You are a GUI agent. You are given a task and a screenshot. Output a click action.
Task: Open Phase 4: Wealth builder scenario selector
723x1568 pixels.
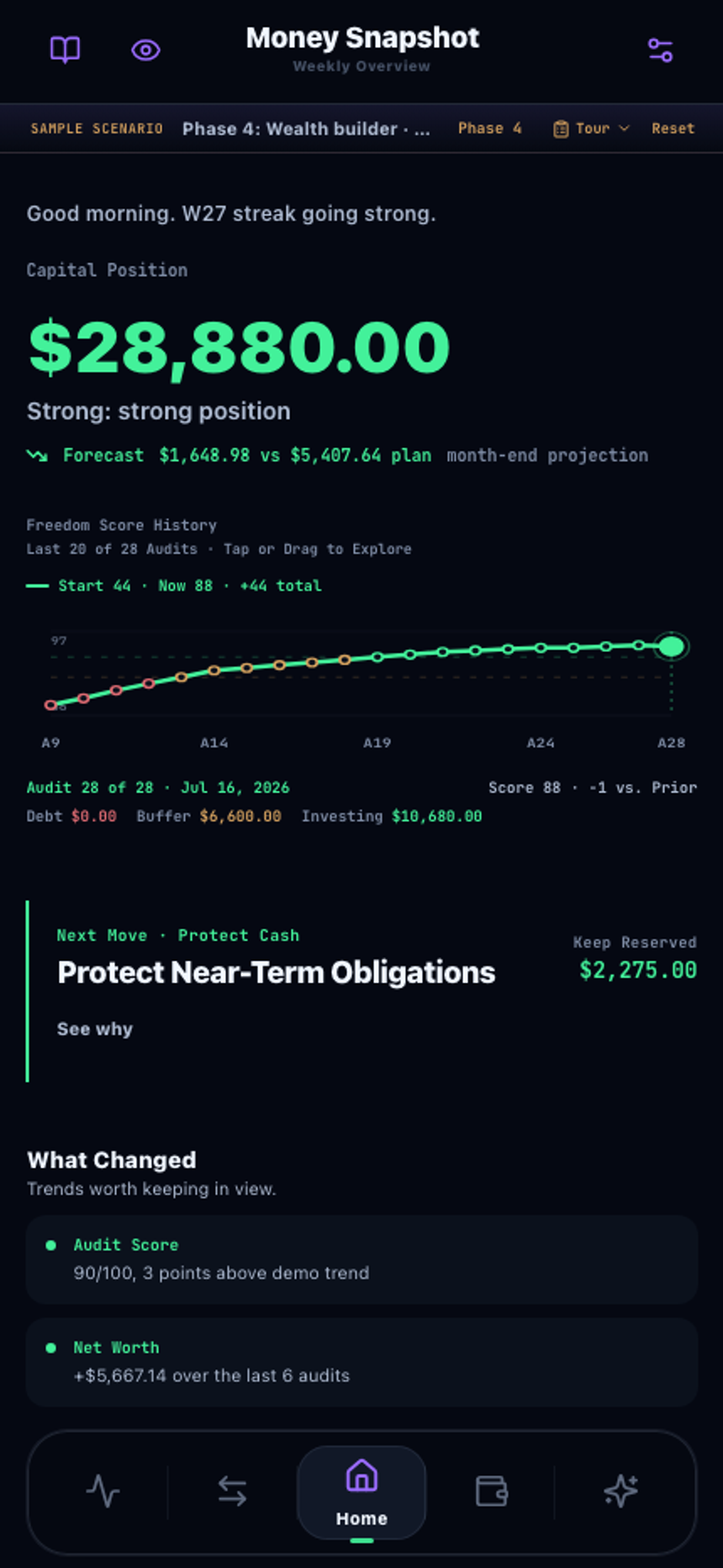(x=306, y=129)
